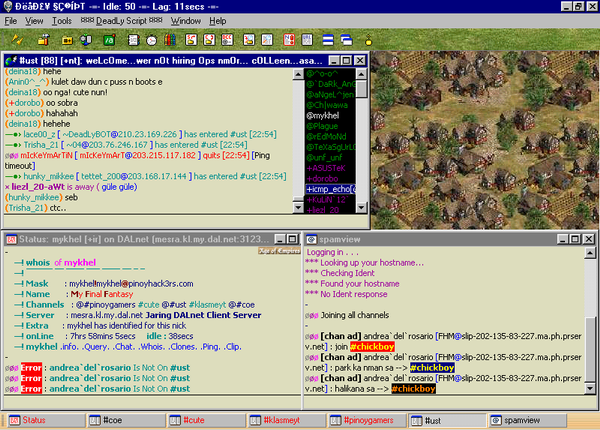Screen dimensions: 600x430
Task: Click the tile windows toolbar icon
Action: pos(327,39)
